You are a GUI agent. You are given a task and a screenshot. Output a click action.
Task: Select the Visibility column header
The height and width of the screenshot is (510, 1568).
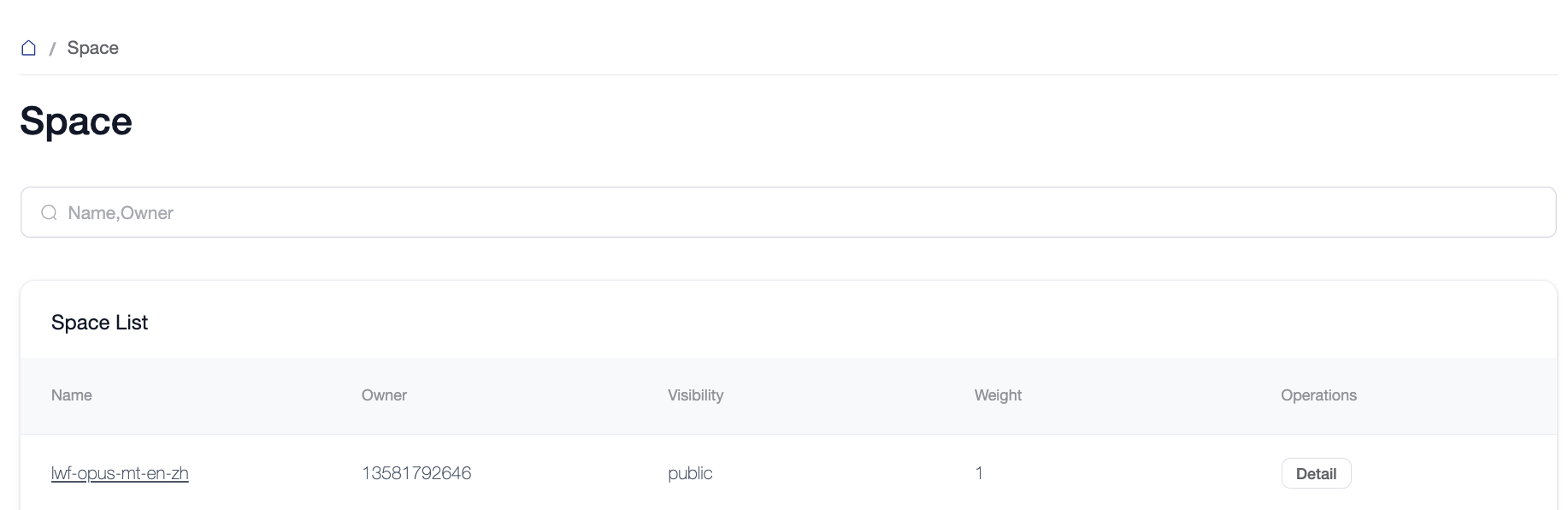tap(695, 395)
